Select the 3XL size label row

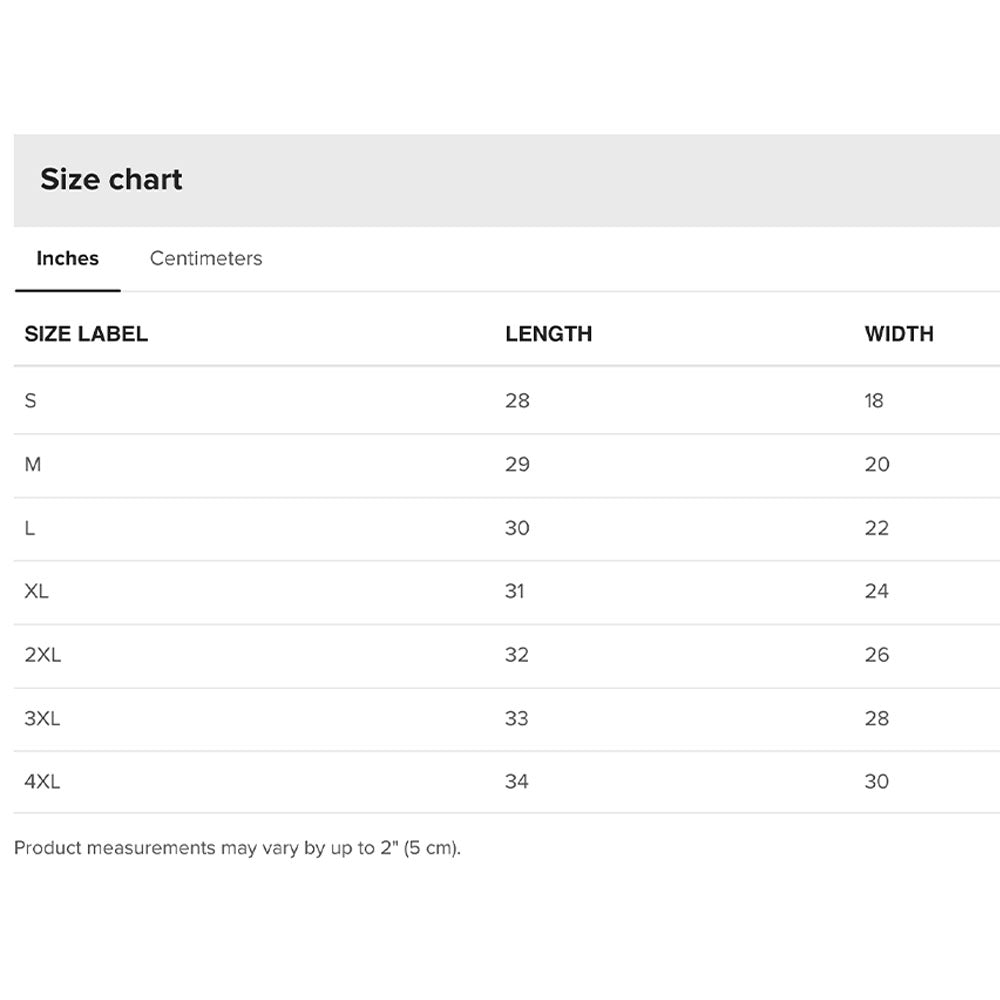(42, 718)
